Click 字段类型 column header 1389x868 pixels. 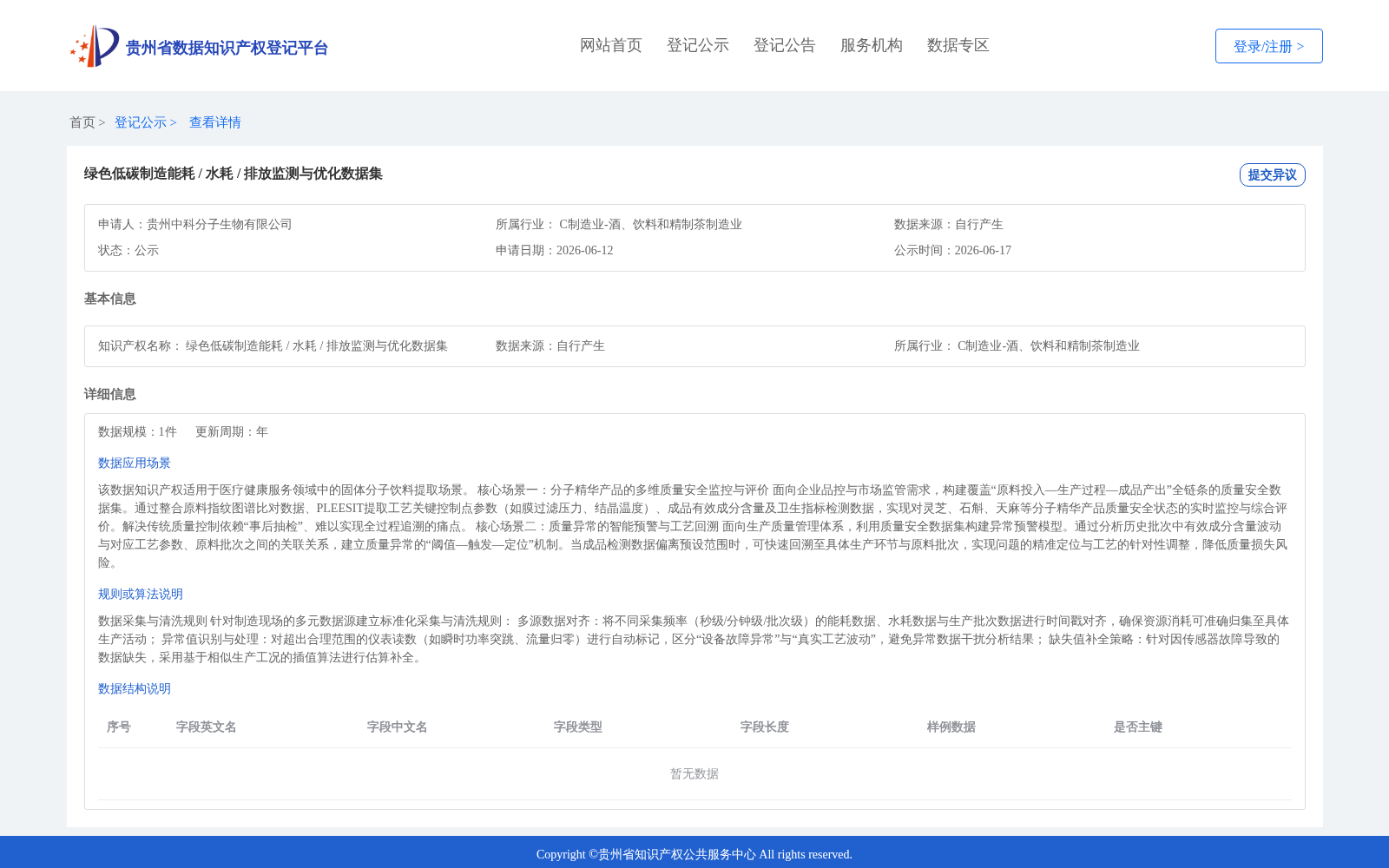(578, 727)
